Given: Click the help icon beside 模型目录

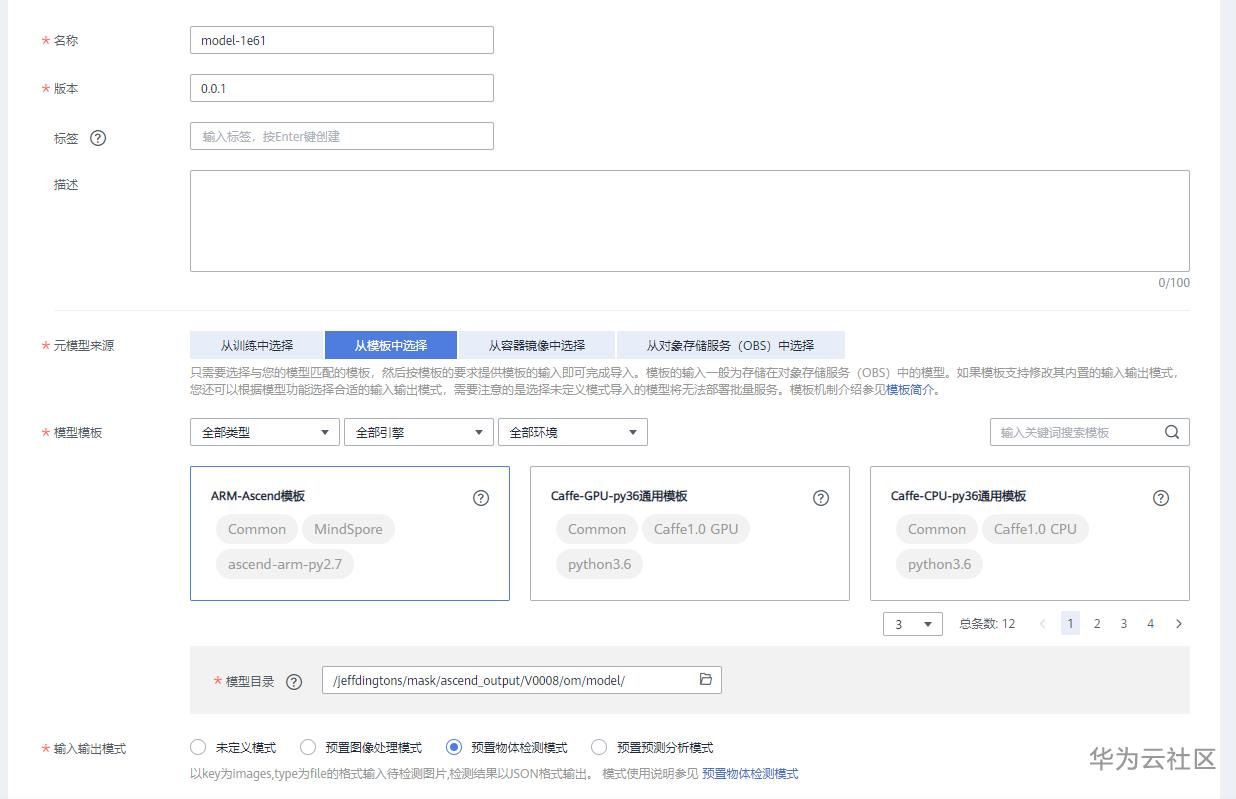Looking at the screenshot, I should 294,682.
